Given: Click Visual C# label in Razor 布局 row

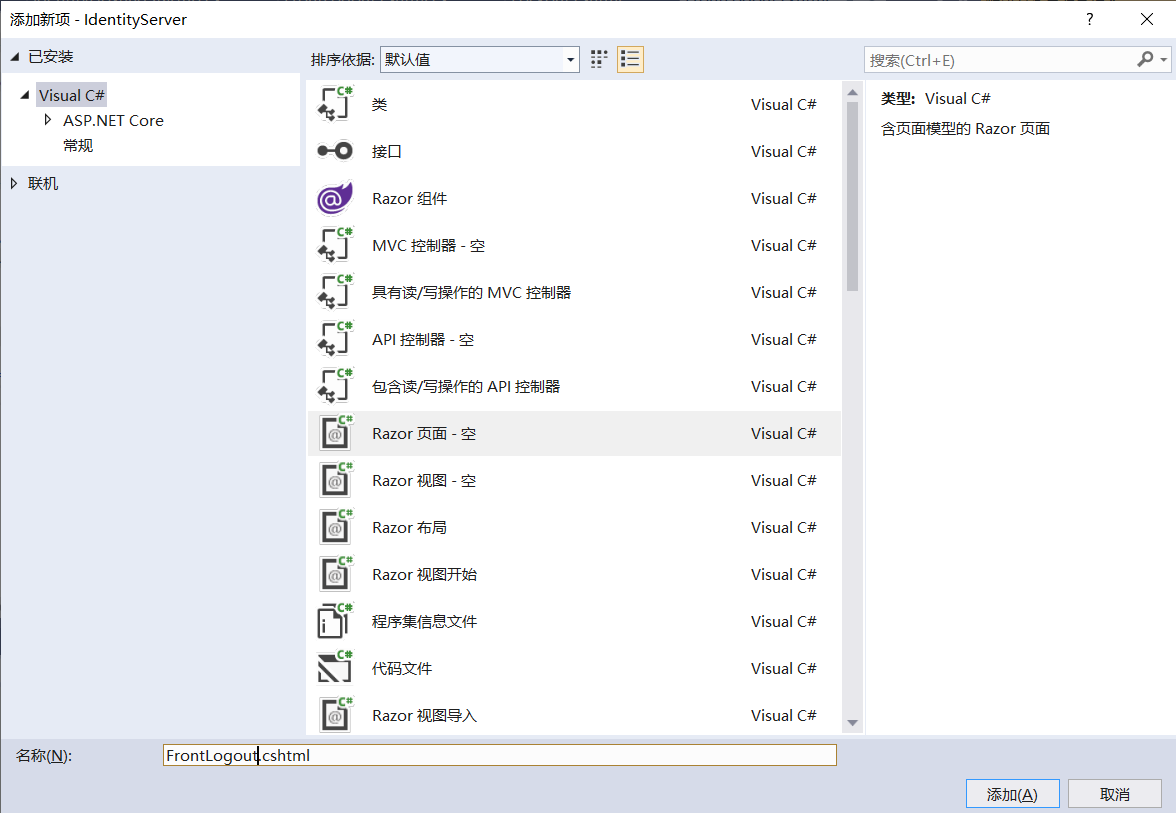Looking at the screenshot, I should [784, 527].
